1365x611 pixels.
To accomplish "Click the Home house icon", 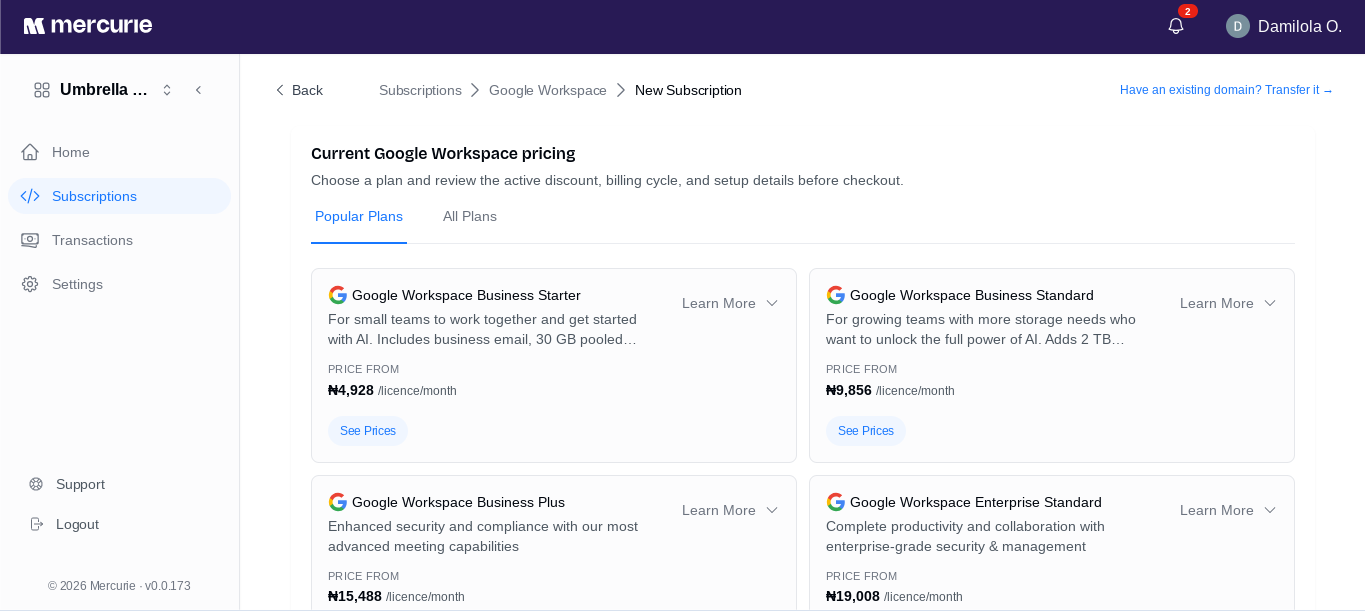I will click(x=30, y=152).
